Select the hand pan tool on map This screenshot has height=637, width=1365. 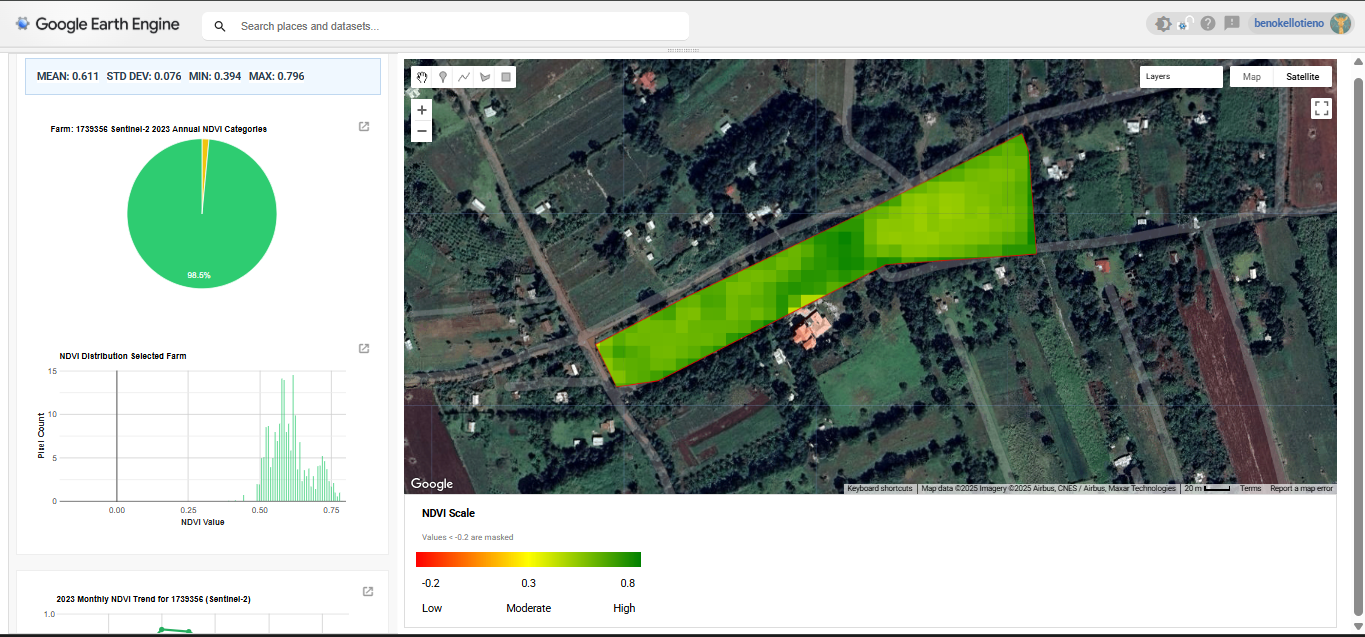422,77
